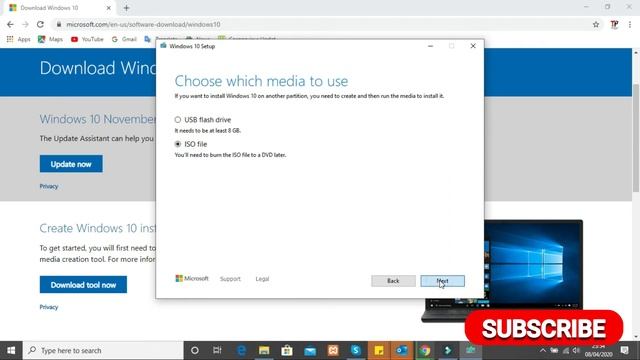Click Back in Windows 10 Setup

tap(393, 281)
